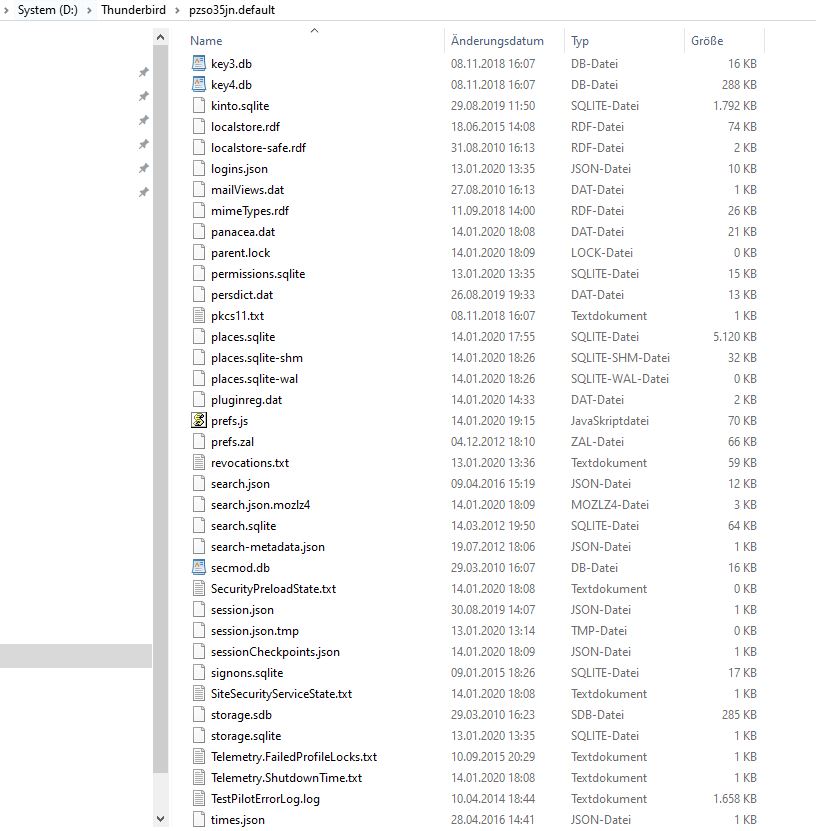This screenshot has height=831, width=816.
Task: Select the file named permissions.sqlite
Action: [258, 274]
